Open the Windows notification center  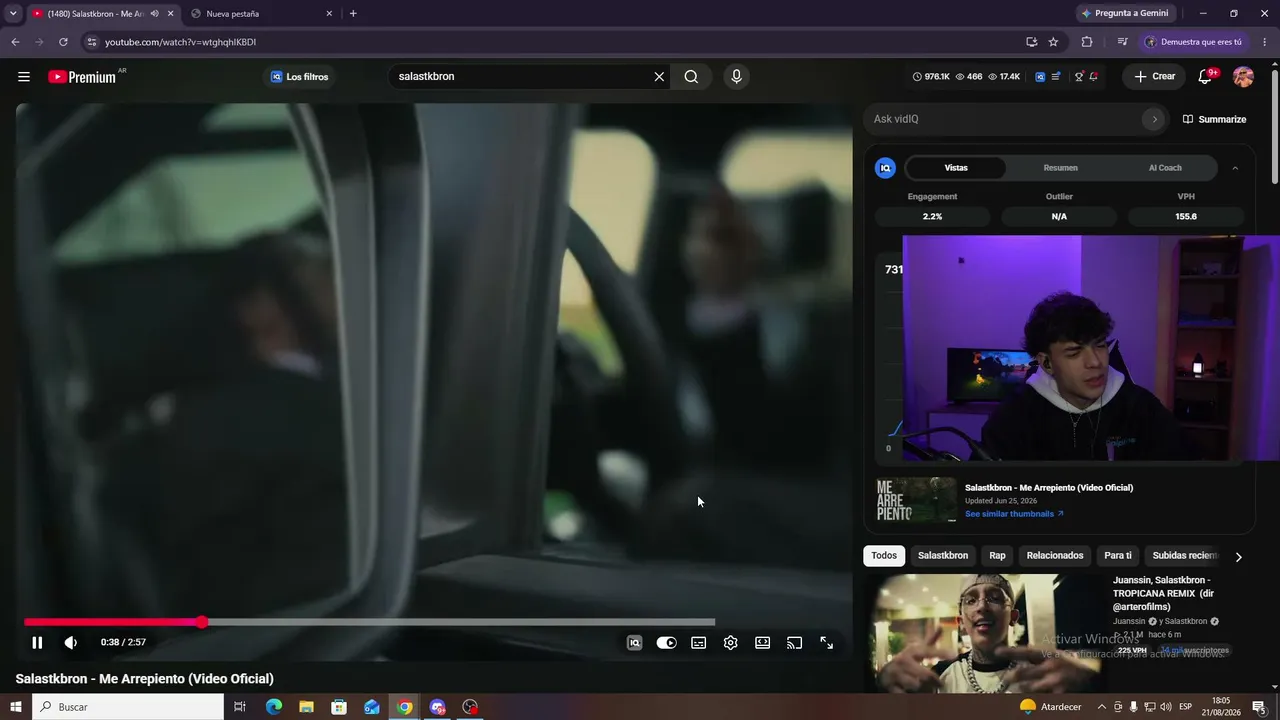(1259, 707)
